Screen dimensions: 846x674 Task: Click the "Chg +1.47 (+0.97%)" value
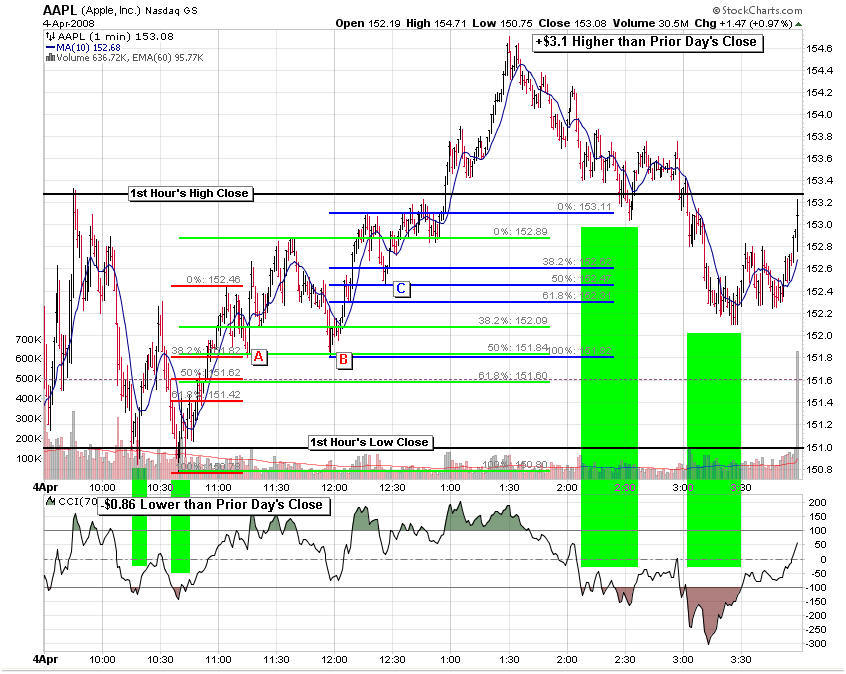743,24
